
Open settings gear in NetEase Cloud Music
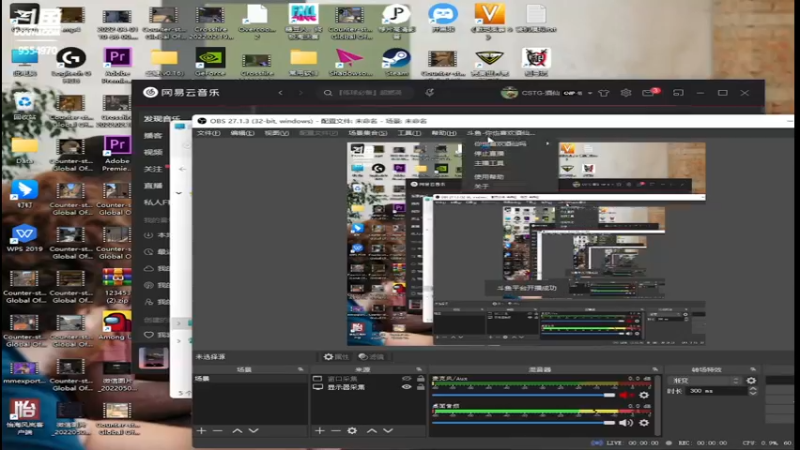pos(626,93)
